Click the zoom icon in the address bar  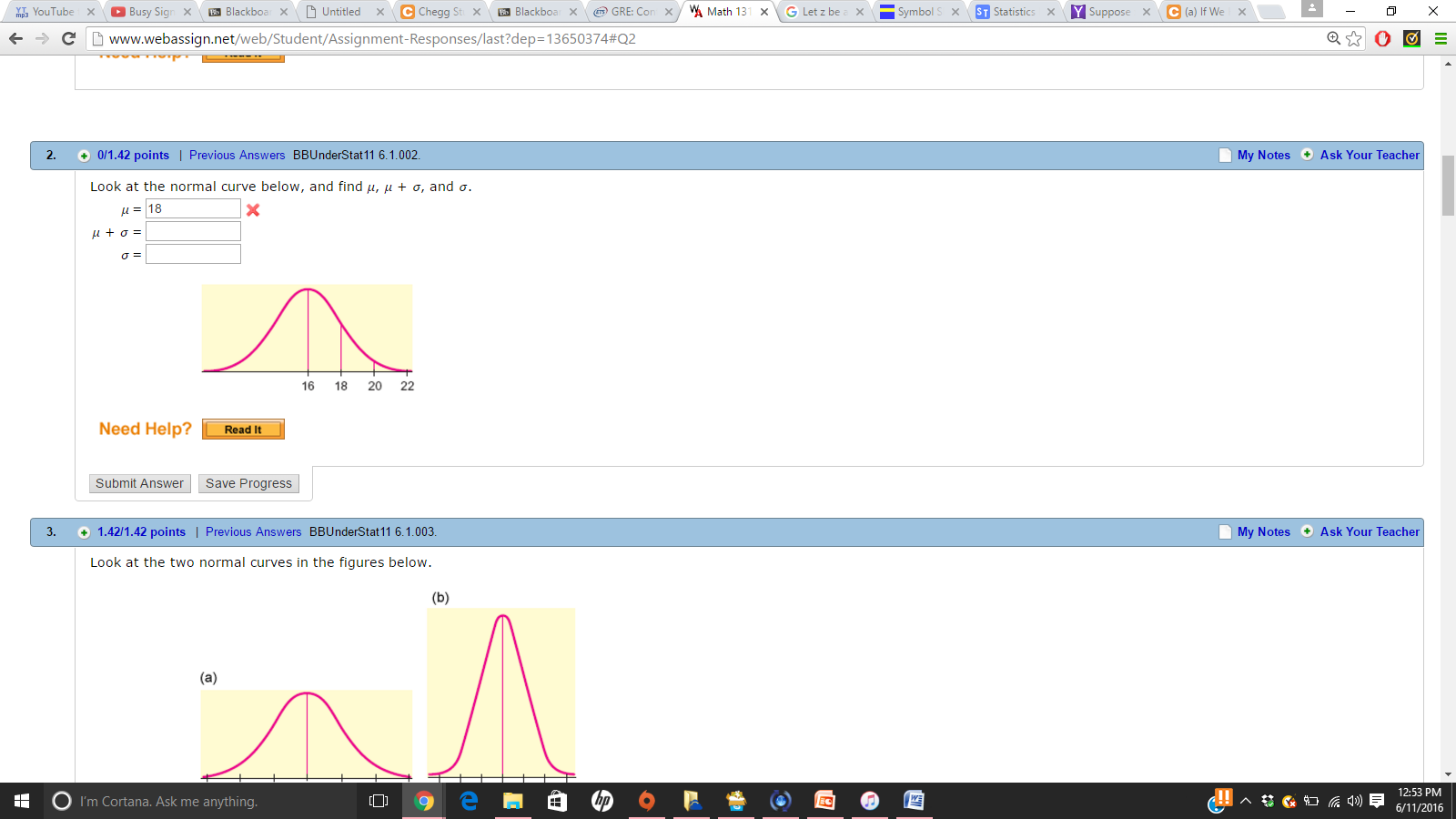[x=1332, y=39]
